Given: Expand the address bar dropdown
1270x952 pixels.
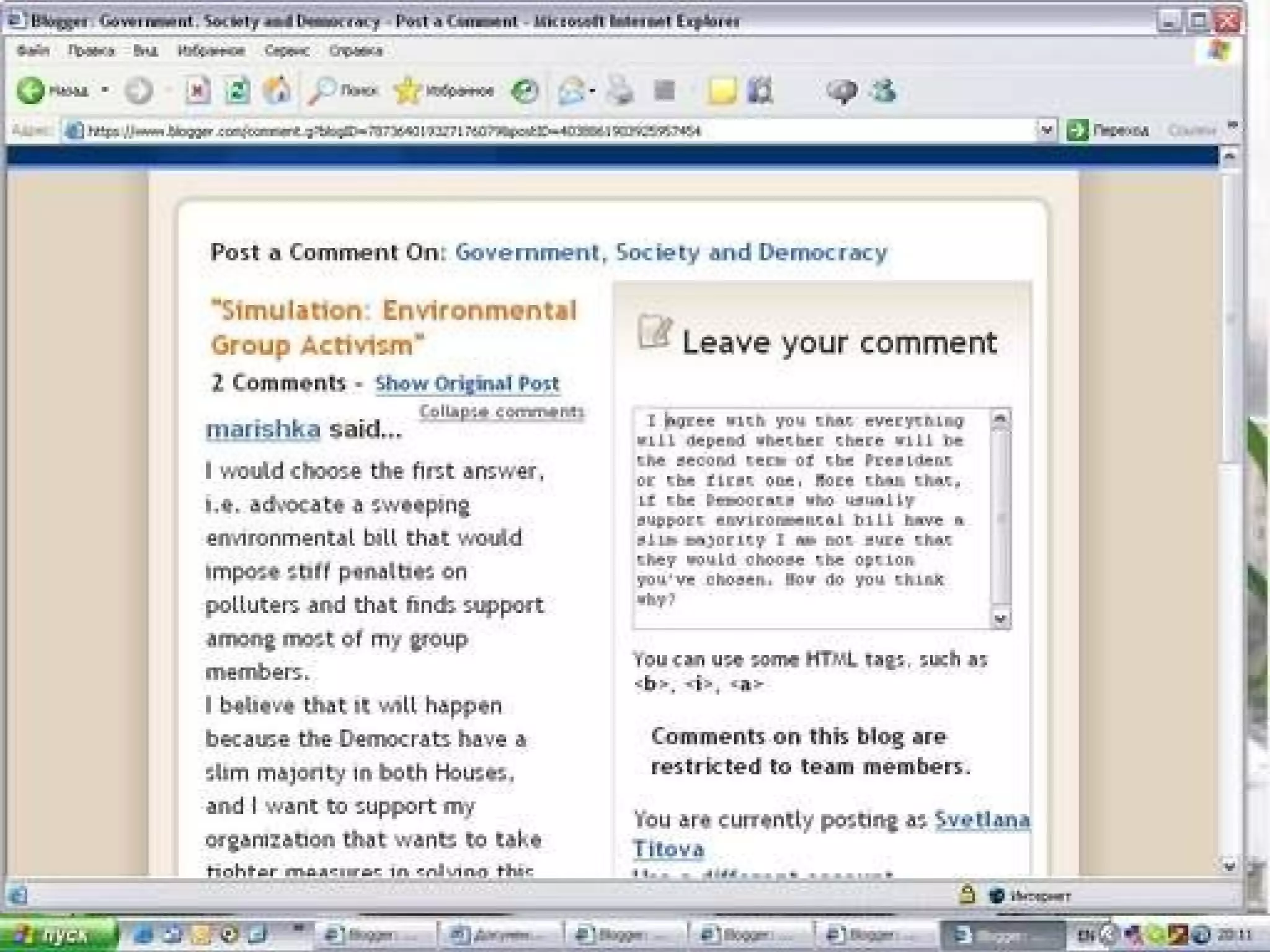Looking at the screenshot, I should [1046, 130].
